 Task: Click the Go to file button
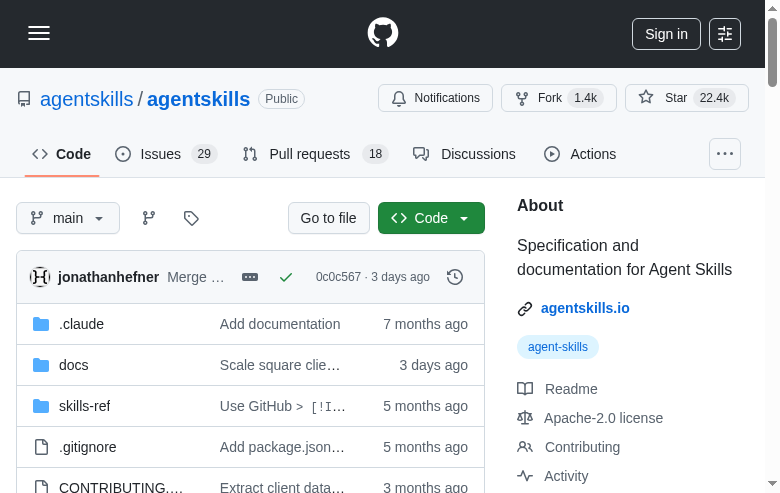[x=328, y=218]
